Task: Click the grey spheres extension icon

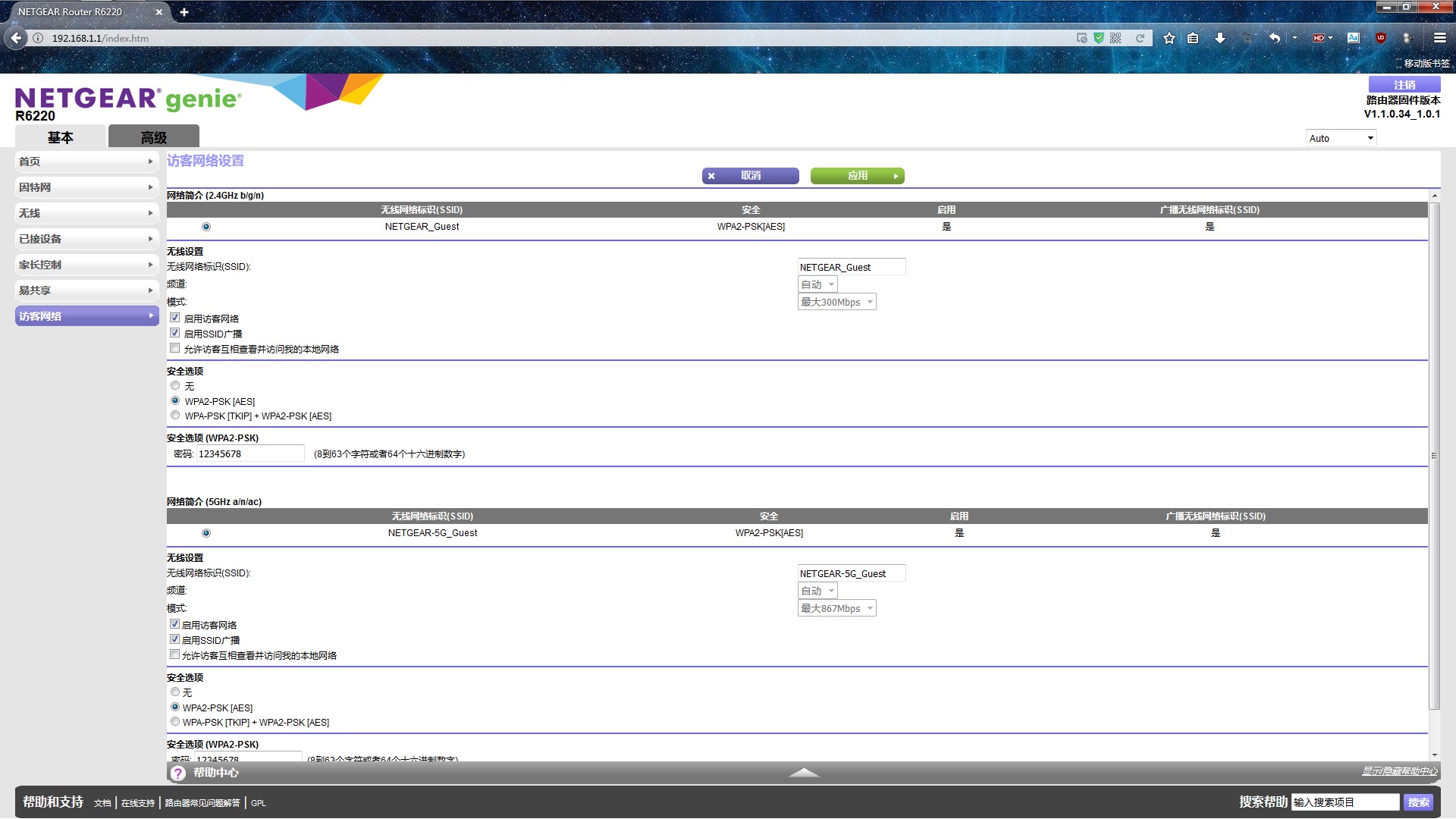Action: [x=1408, y=38]
